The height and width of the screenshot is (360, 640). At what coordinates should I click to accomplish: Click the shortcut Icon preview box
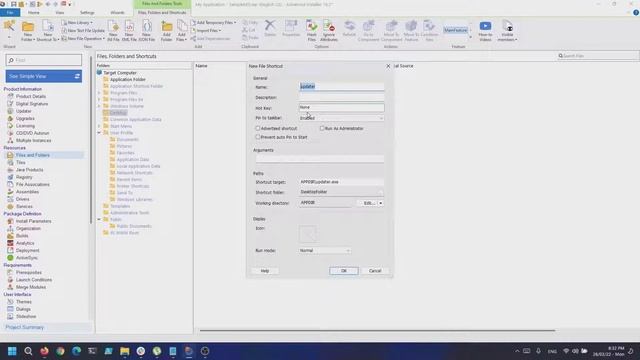coord(308,234)
